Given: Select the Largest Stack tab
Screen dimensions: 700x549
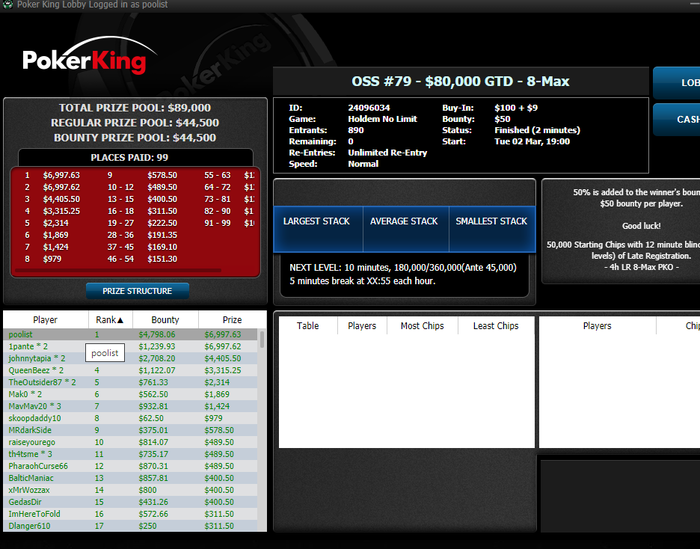Looking at the screenshot, I should 317,229.
